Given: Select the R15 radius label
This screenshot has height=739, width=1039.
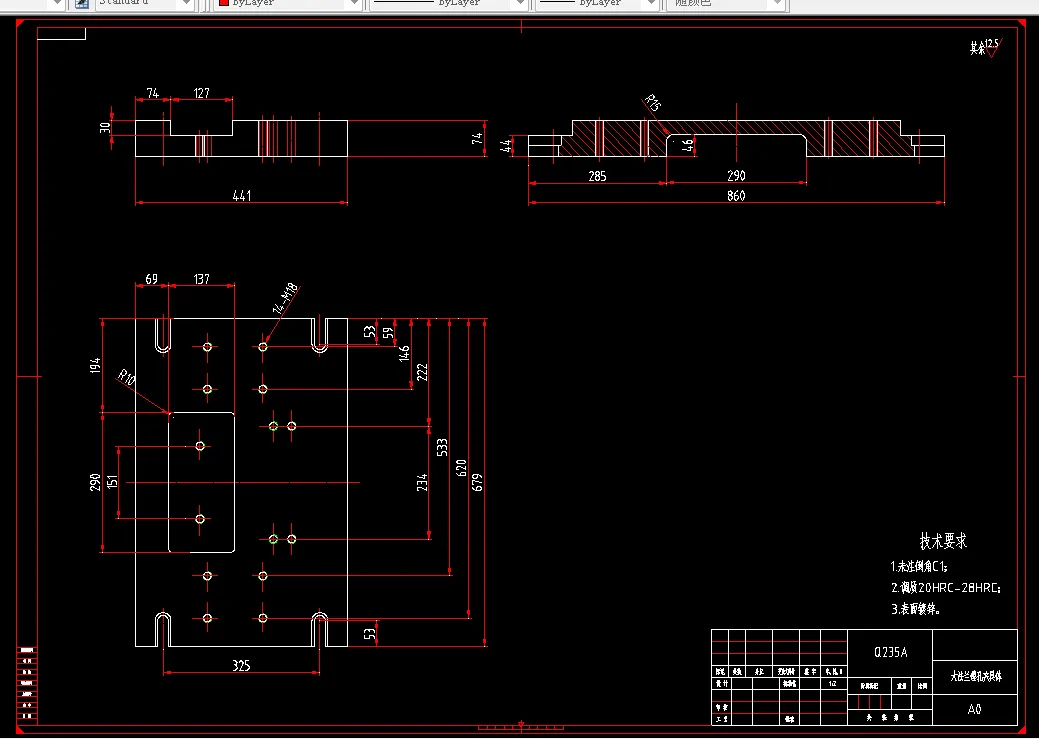Looking at the screenshot, I should [653, 103].
